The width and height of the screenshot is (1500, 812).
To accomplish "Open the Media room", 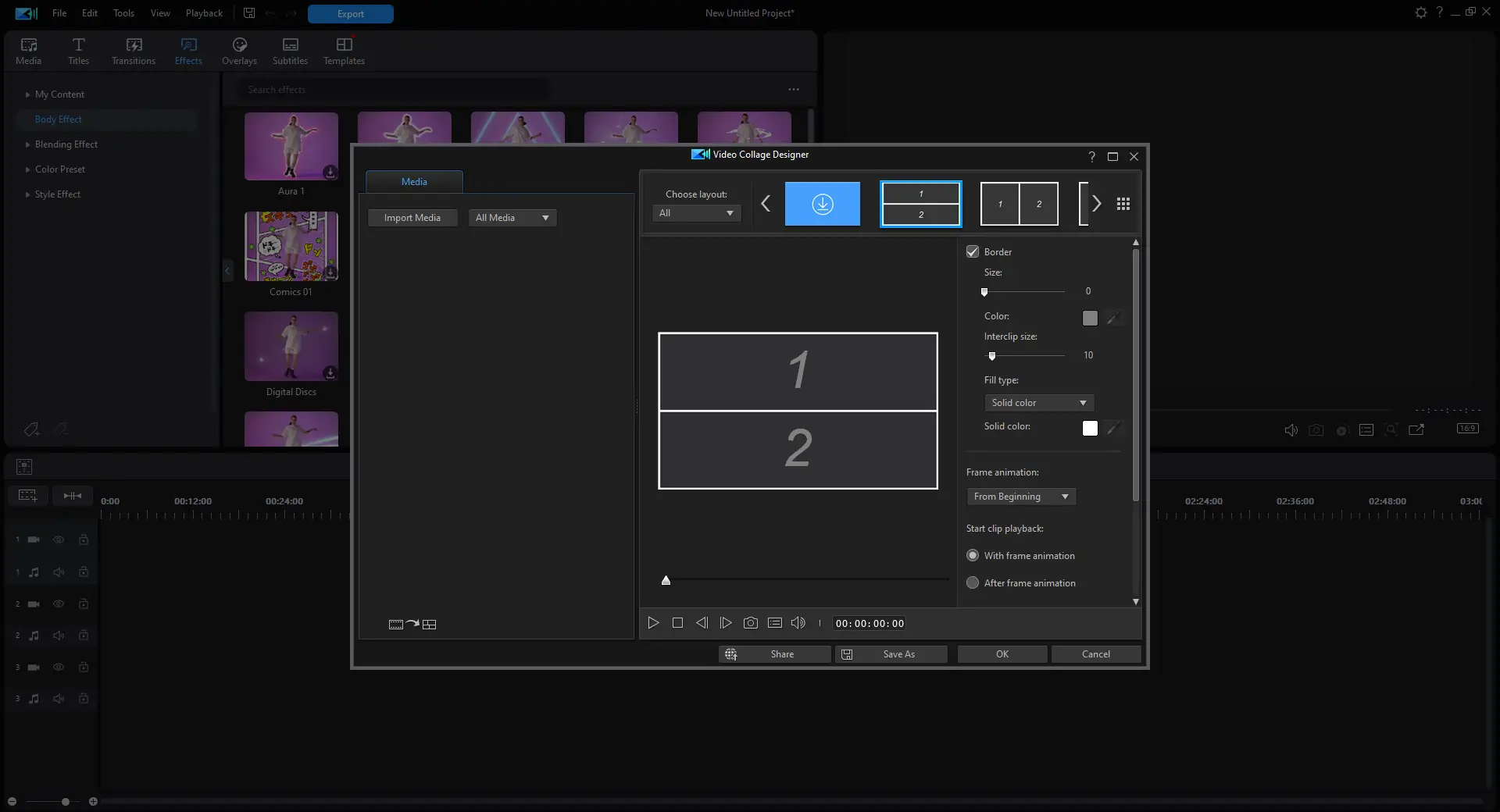I will [28, 51].
